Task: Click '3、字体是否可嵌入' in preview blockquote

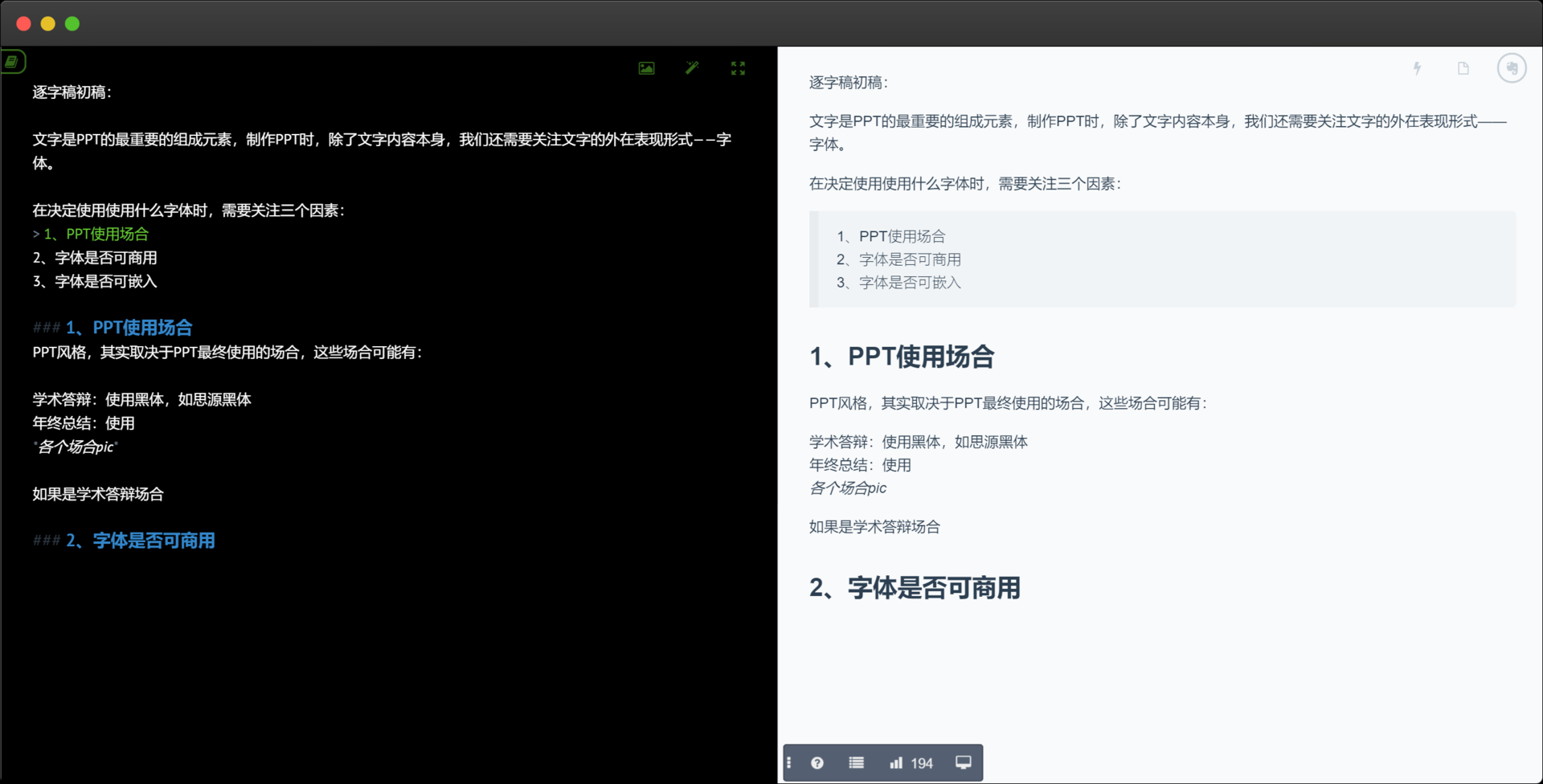Action: tap(898, 283)
